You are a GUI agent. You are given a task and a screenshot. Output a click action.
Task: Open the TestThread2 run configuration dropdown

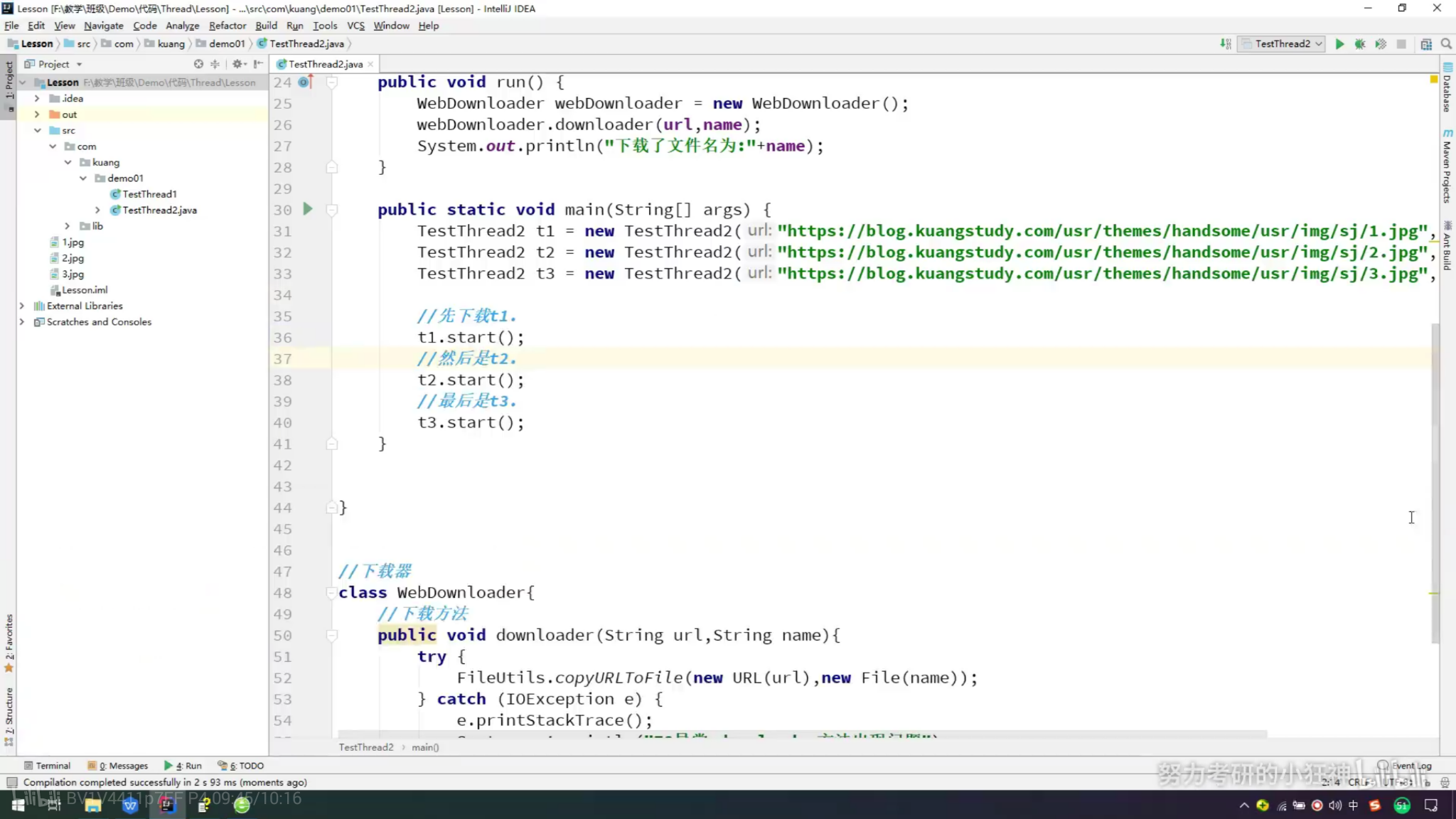click(1282, 44)
